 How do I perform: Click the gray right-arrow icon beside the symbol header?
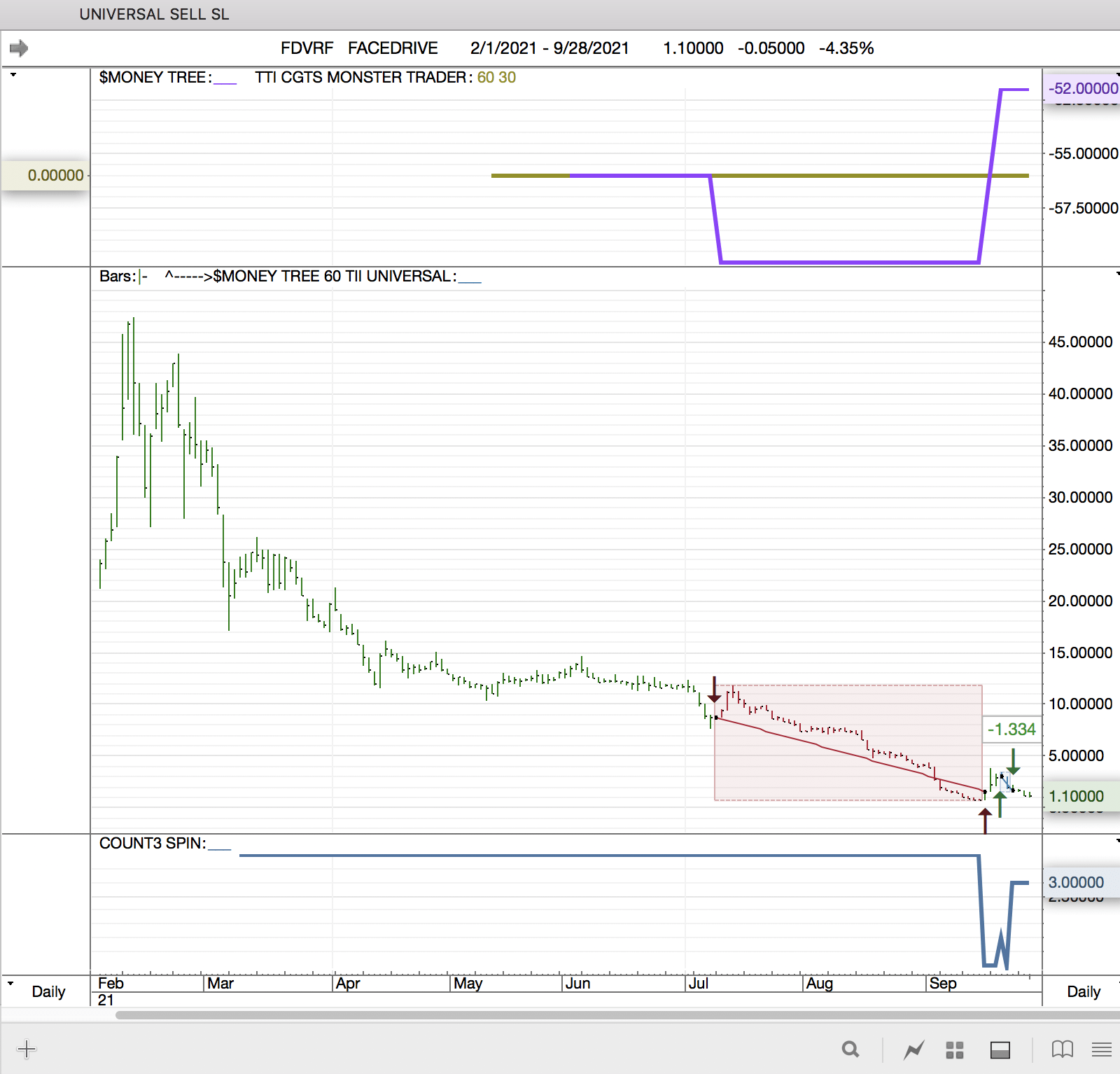click(x=19, y=48)
